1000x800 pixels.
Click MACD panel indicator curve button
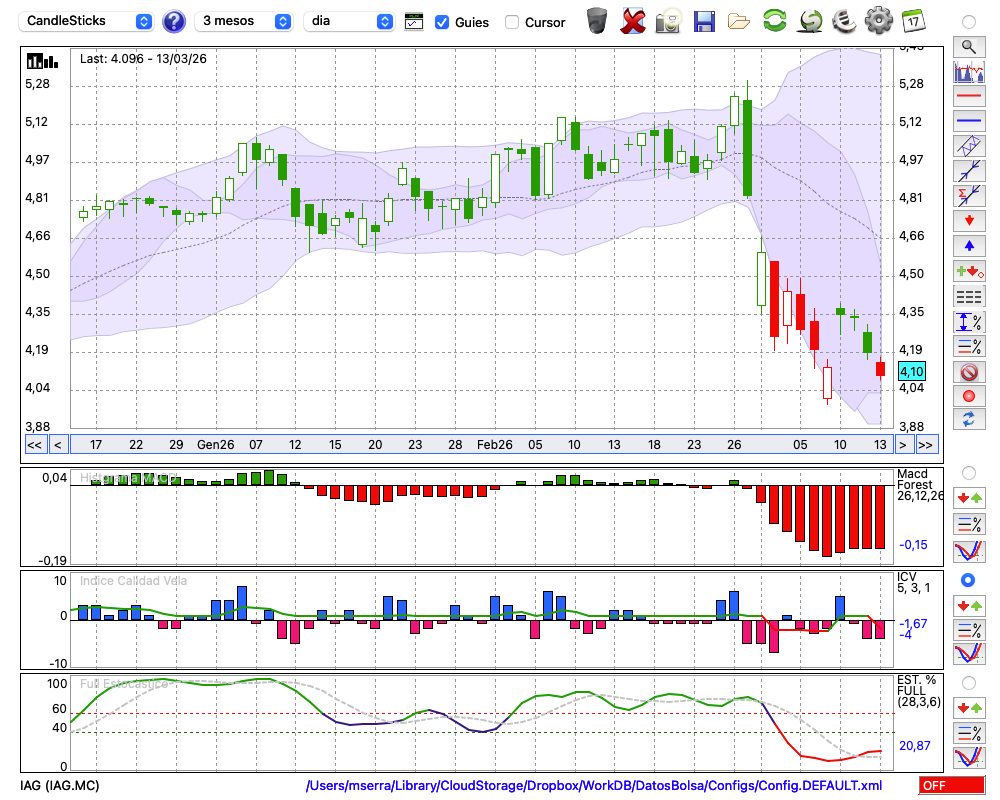(x=969, y=551)
